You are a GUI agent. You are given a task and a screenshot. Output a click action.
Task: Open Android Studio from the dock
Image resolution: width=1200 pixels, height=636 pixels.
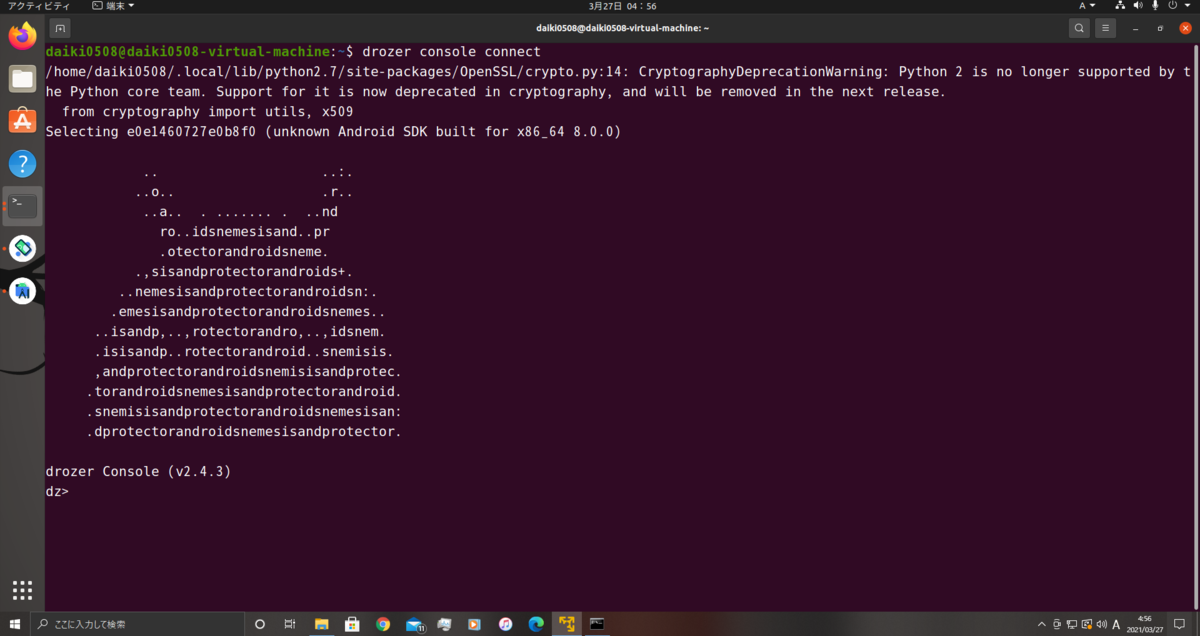click(22, 291)
